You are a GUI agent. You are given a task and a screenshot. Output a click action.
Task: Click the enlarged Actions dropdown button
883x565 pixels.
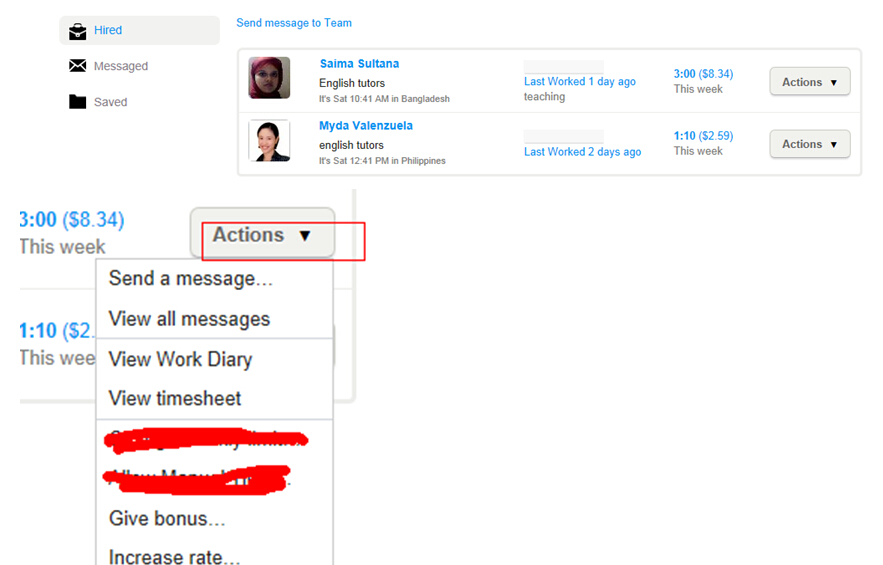(x=262, y=235)
